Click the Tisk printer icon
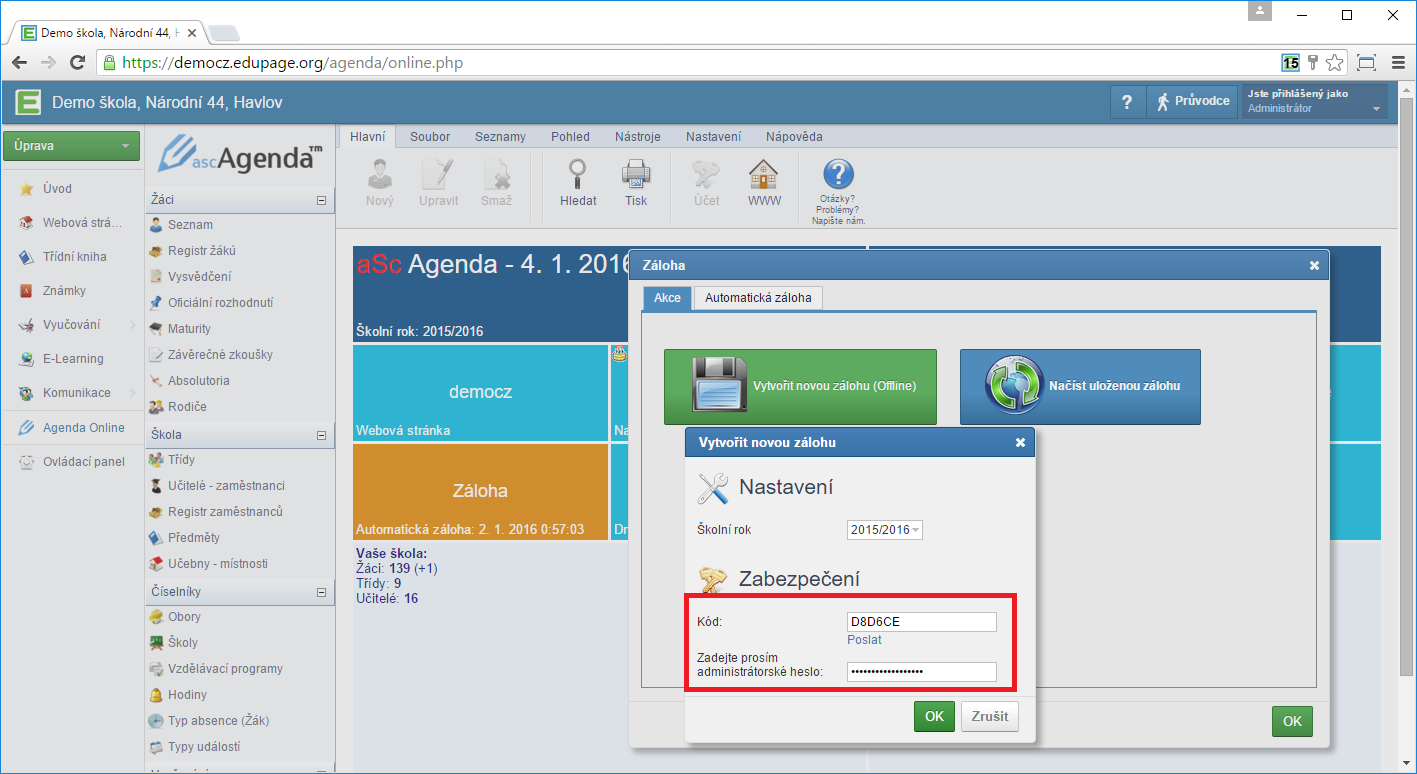1417x774 pixels. tap(636, 174)
